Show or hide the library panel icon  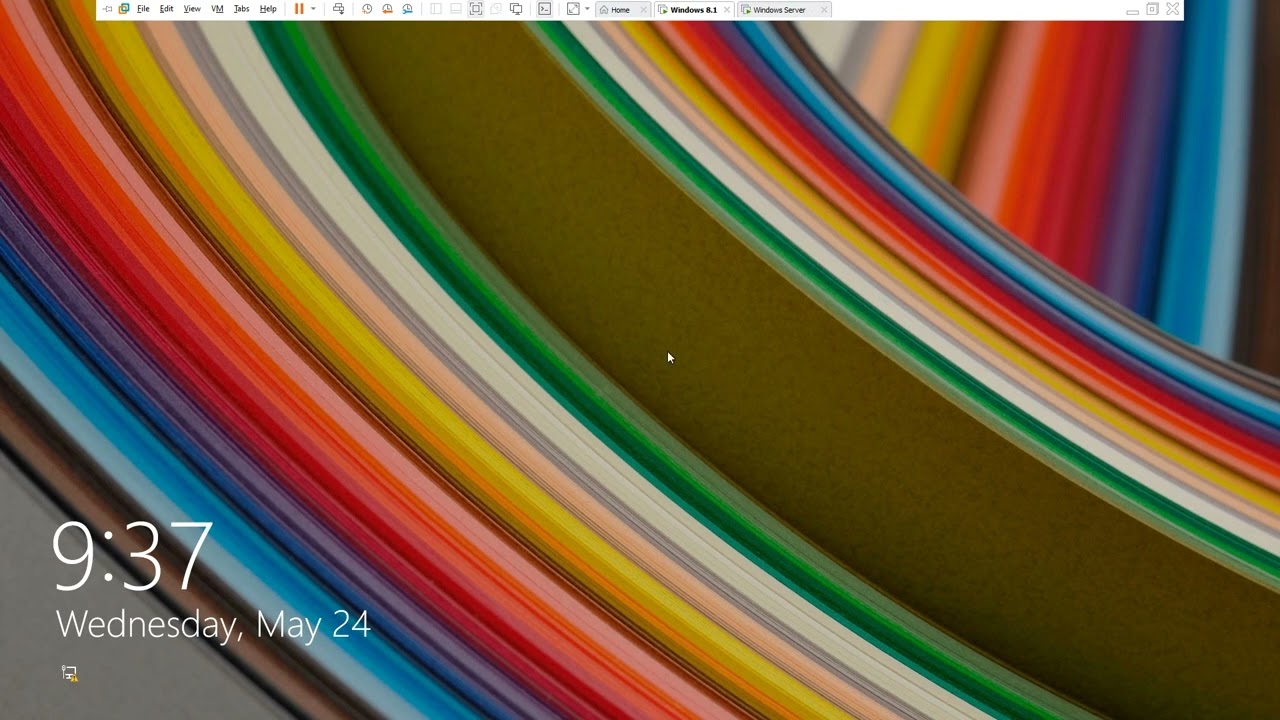pyautogui.click(x=435, y=9)
